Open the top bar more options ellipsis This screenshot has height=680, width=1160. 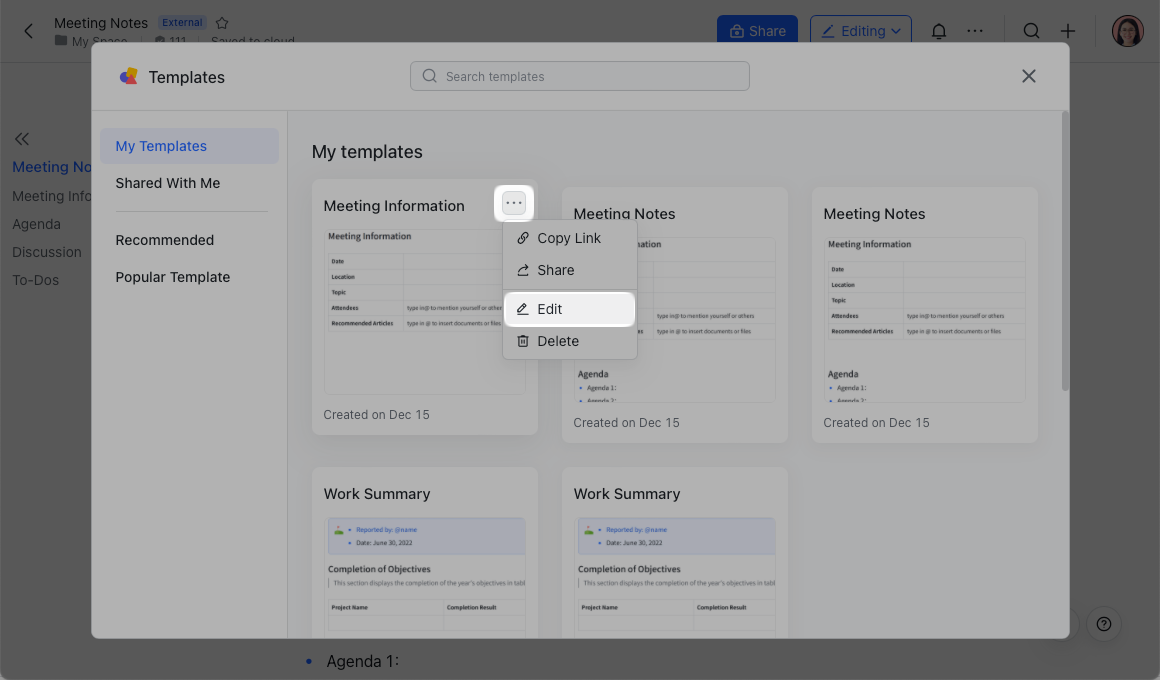975,31
